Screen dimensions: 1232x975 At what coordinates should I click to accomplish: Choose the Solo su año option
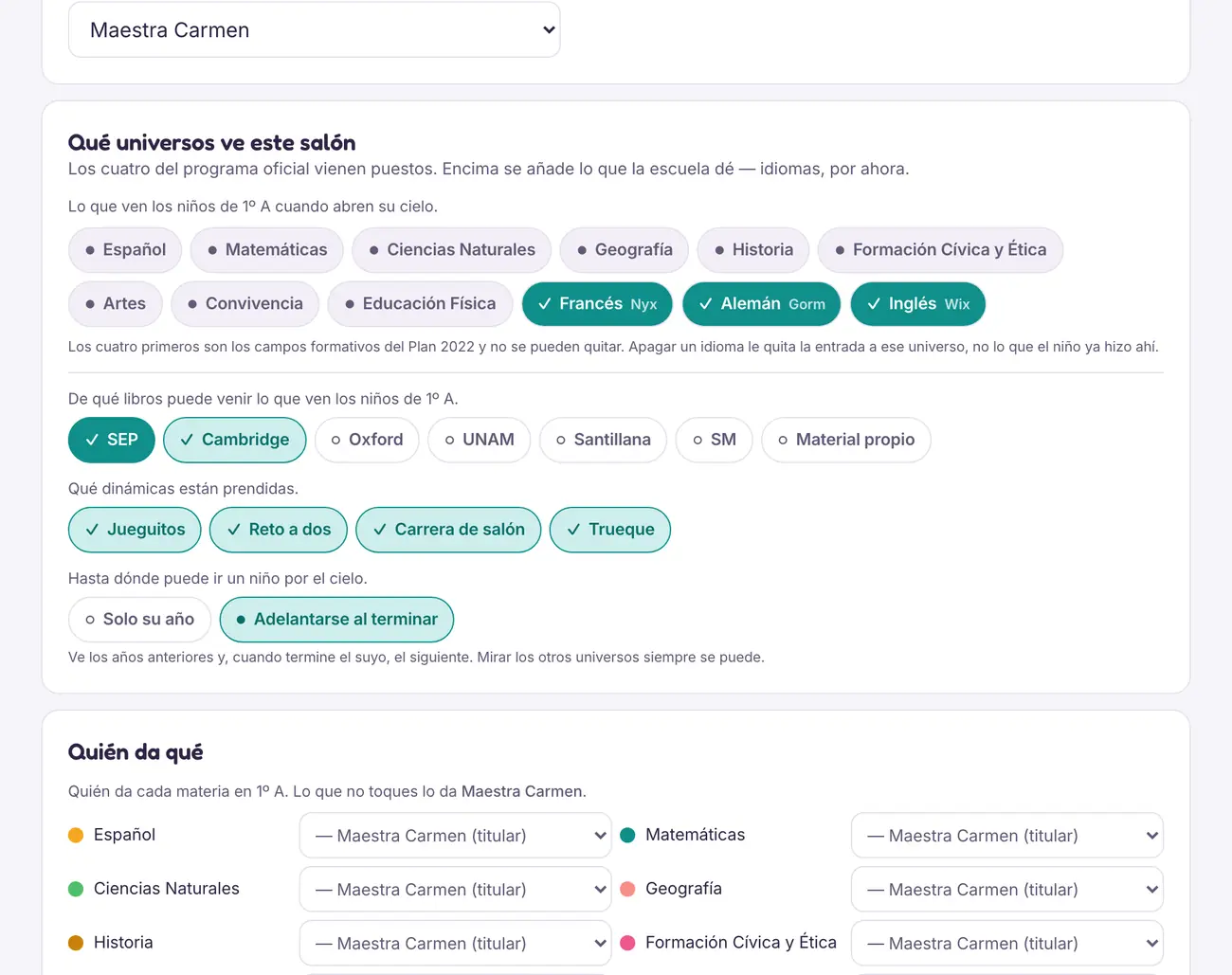coord(139,620)
